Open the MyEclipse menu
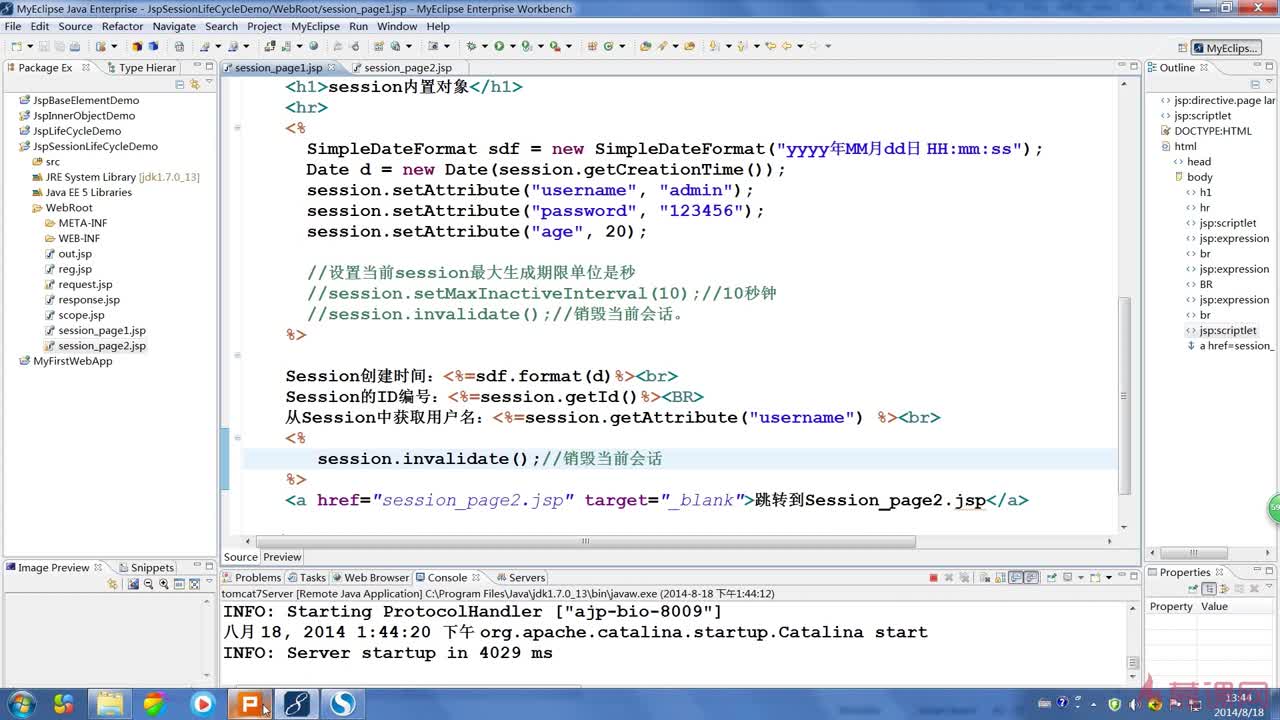Viewport: 1280px width, 720px height. (x=315, y=26)
